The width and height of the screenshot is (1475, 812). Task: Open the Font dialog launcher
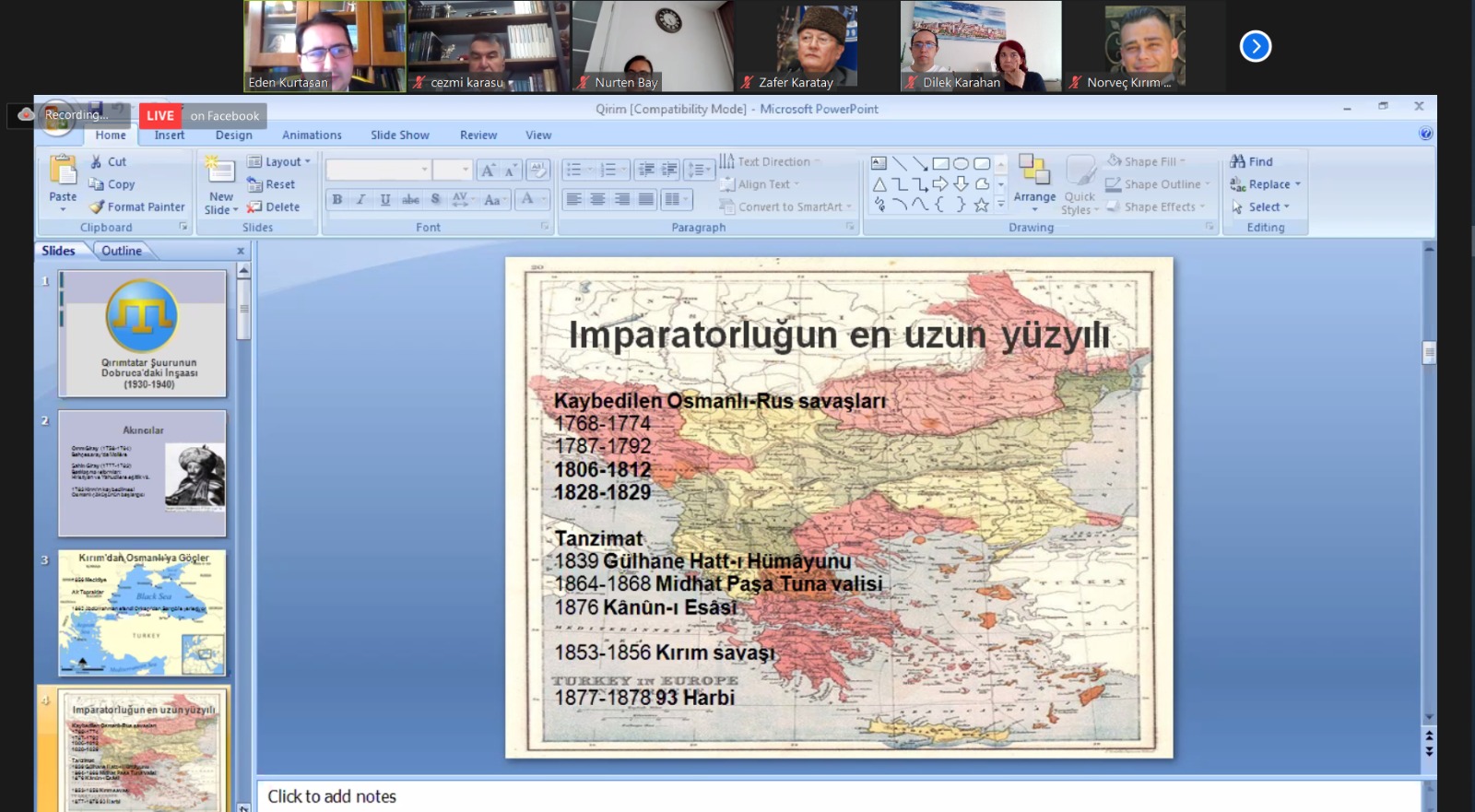coord(545,226)
